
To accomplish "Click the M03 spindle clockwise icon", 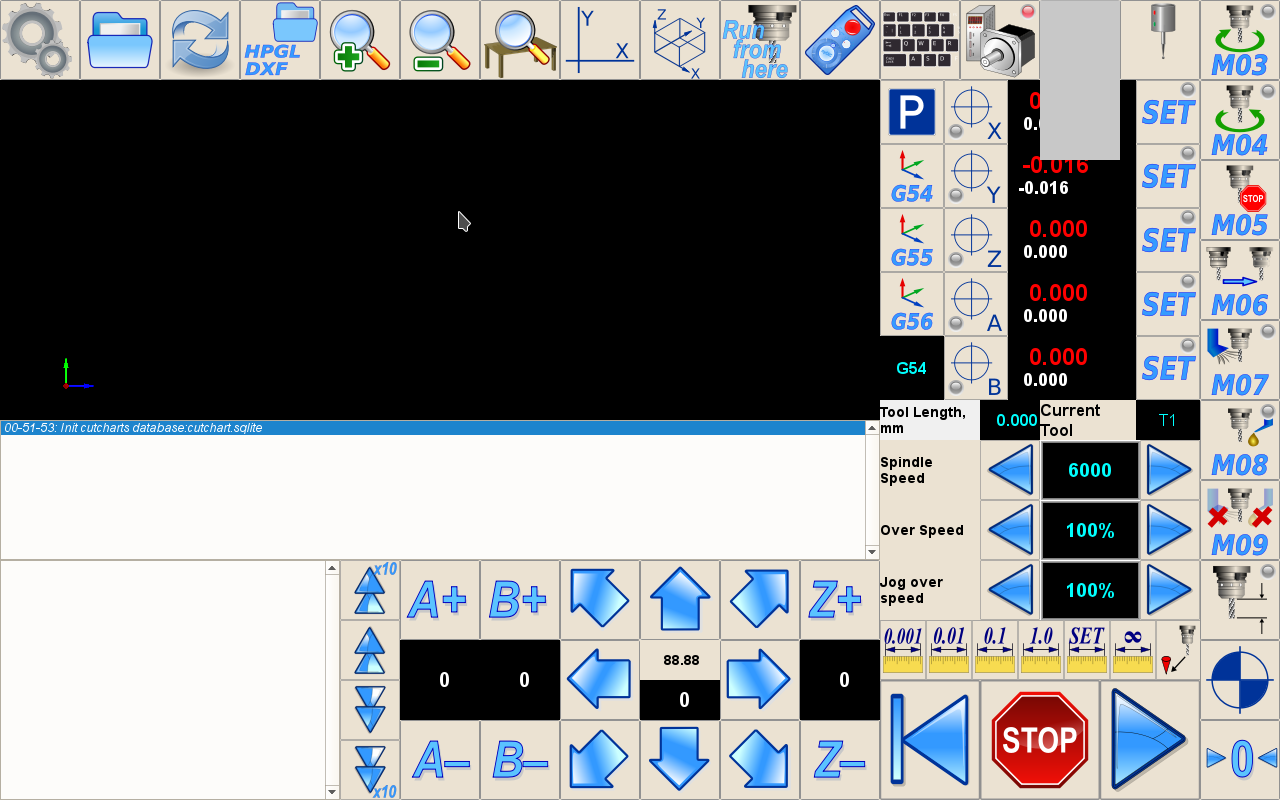I will click(1239, 40).
